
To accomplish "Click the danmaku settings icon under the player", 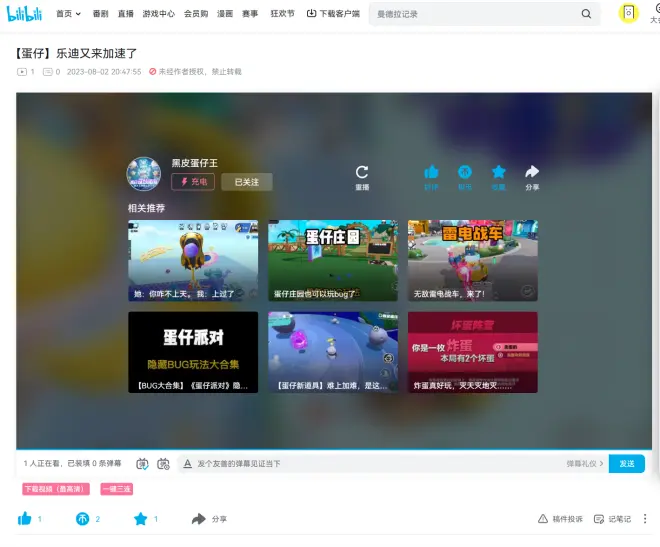I will pos(161,464).
